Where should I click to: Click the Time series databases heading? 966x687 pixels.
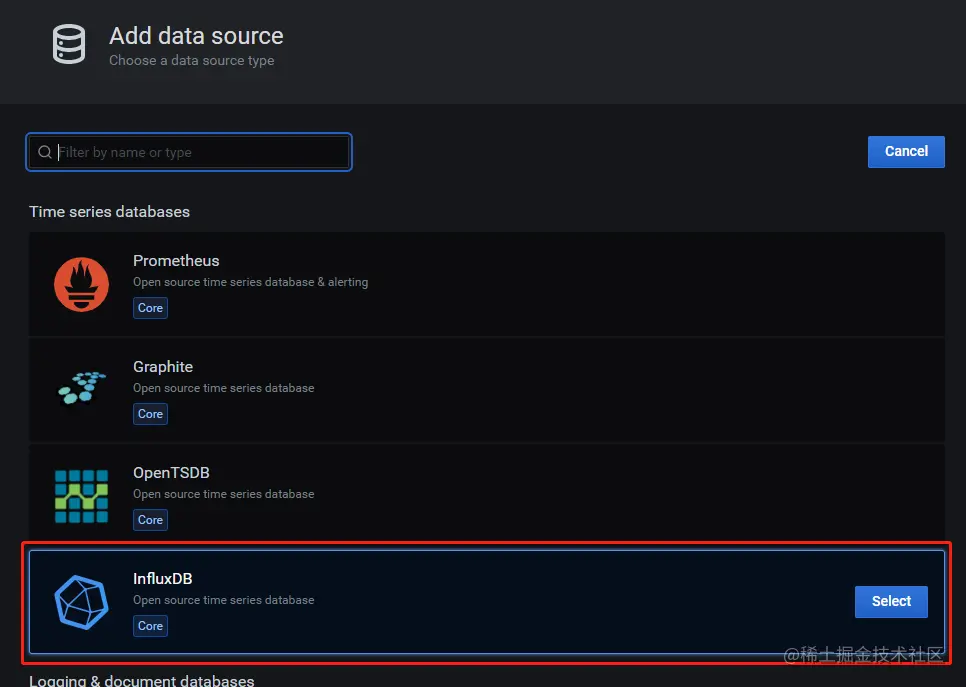click(x=109, y=212)
